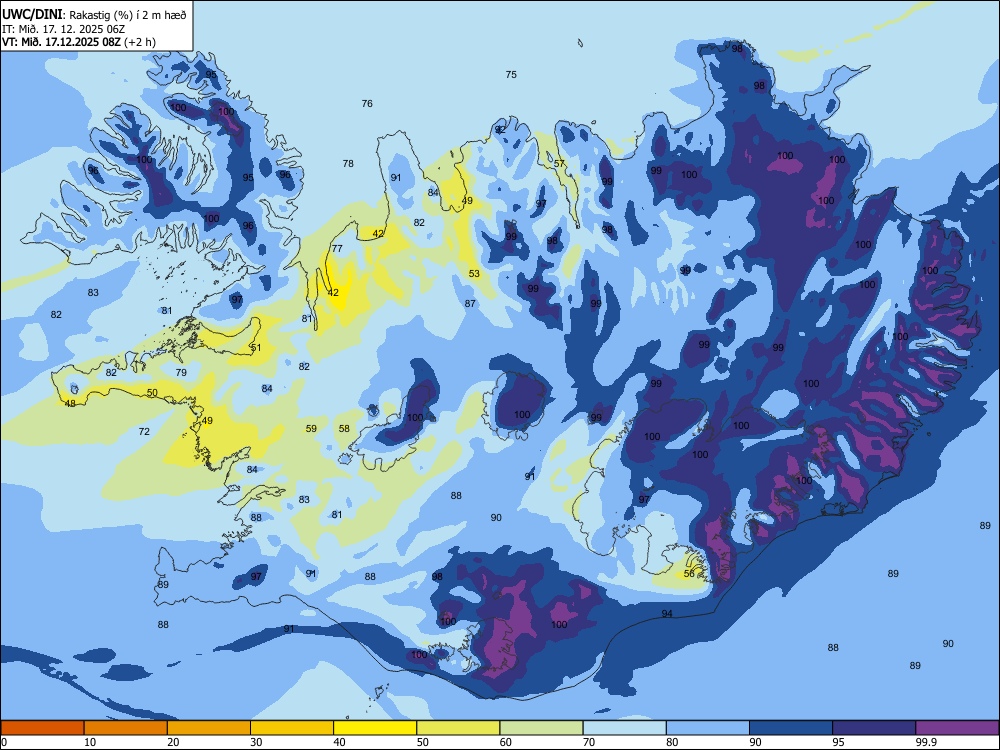Click the legend tick label '10'

90,742
